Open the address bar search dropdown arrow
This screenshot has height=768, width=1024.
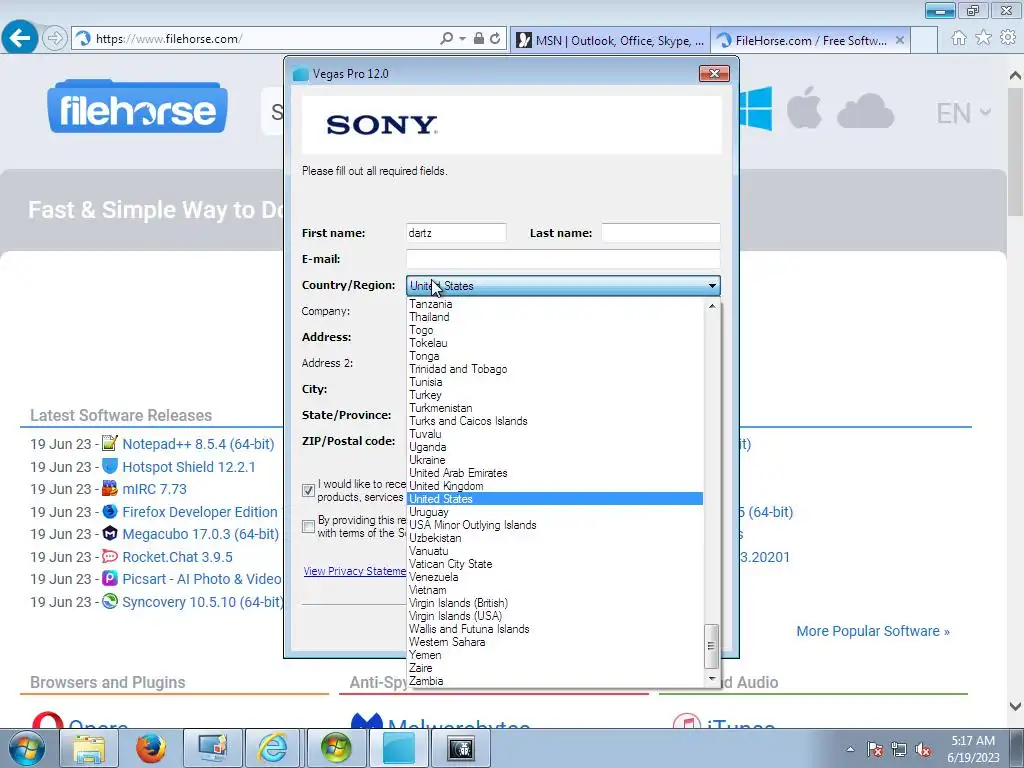point(462,39)
